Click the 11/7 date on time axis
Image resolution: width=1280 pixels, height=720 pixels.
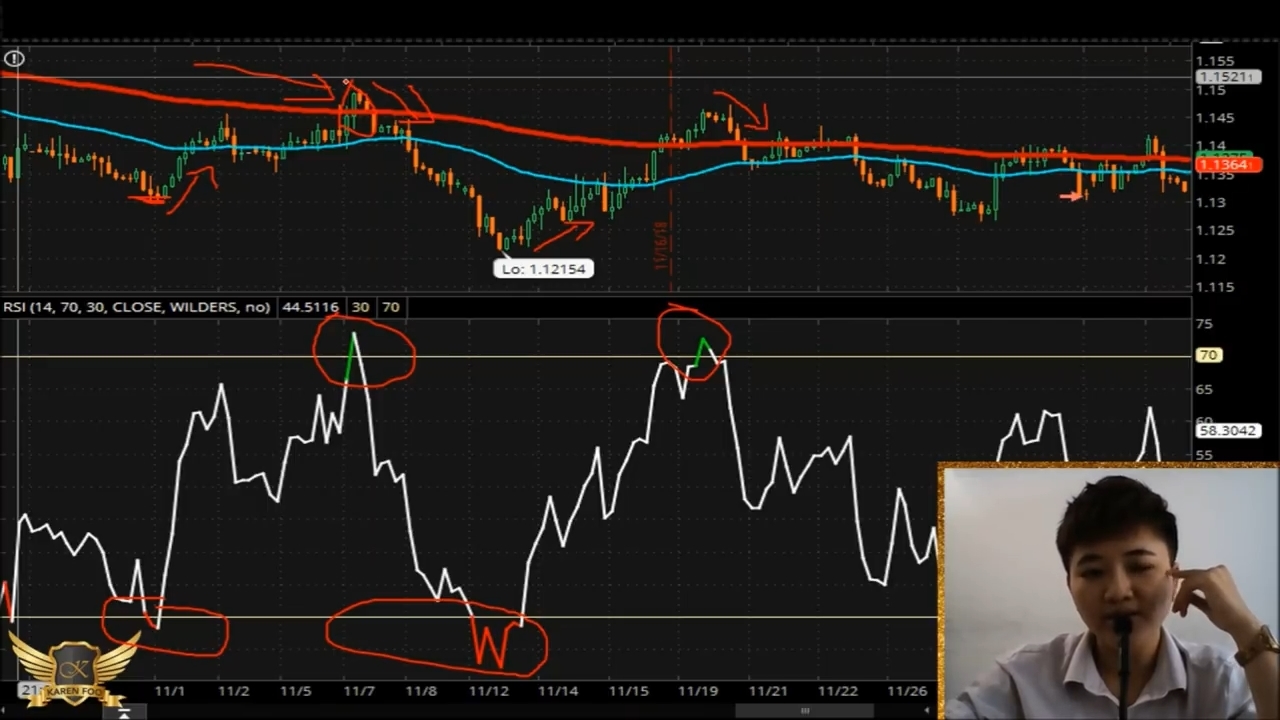pyautogui.click(x=358, y=691)
